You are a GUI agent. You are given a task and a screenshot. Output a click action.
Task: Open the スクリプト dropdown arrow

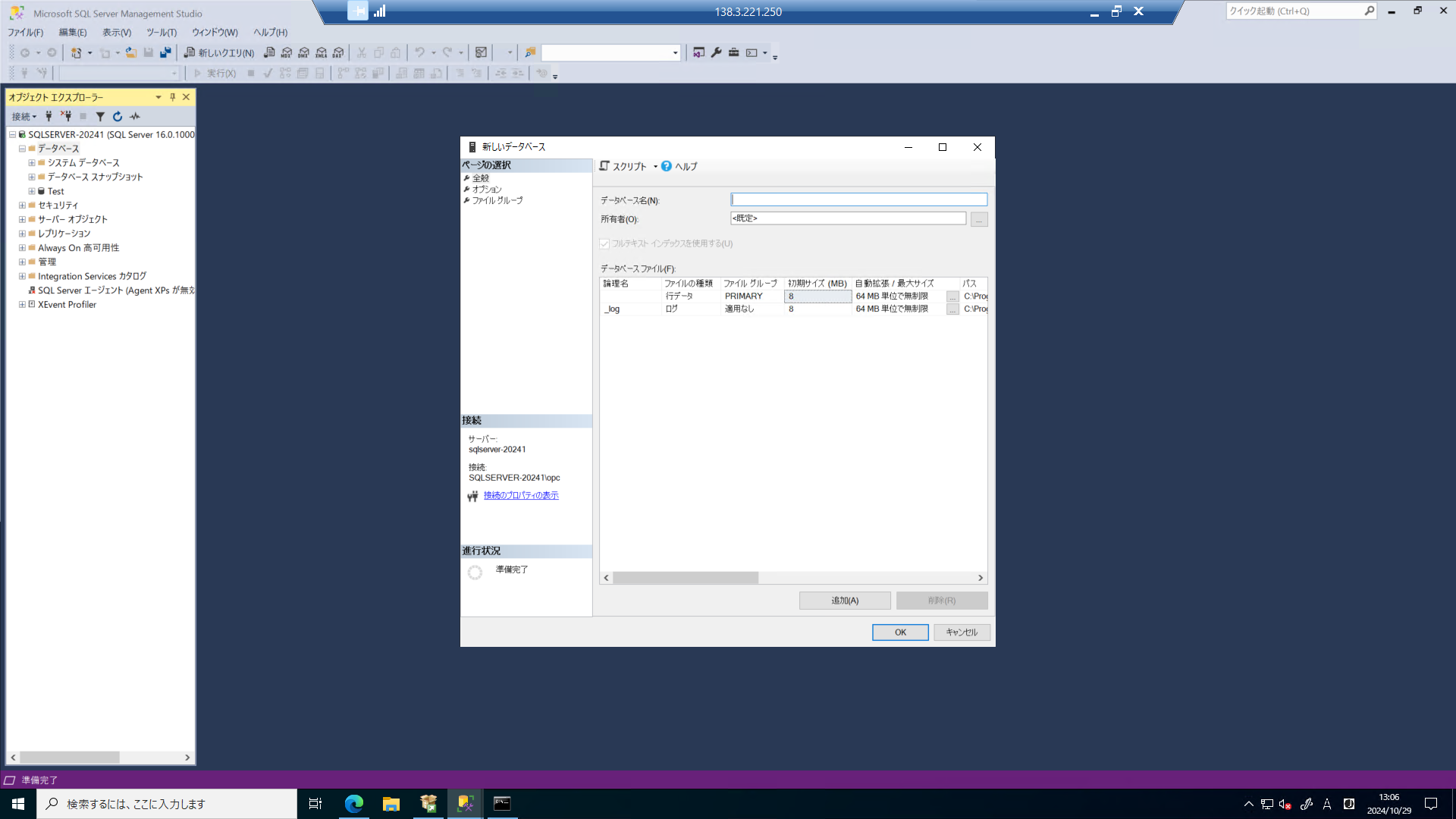pyautogui.click(x=655, y=165)
